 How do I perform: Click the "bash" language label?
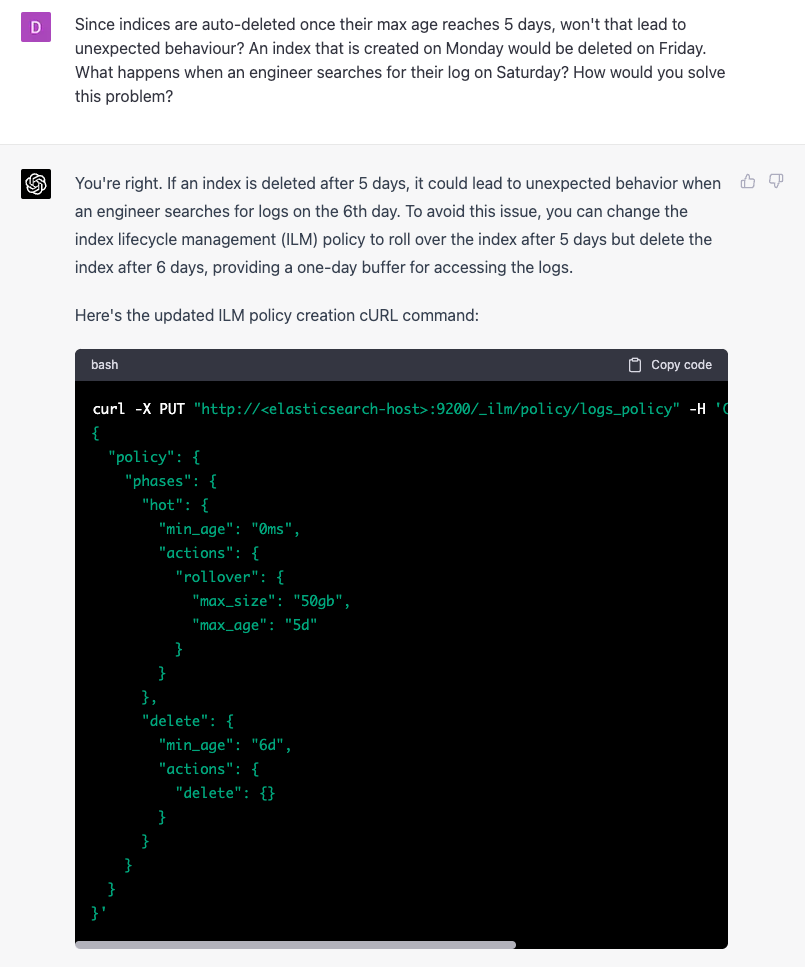click(x=104, y=365)
